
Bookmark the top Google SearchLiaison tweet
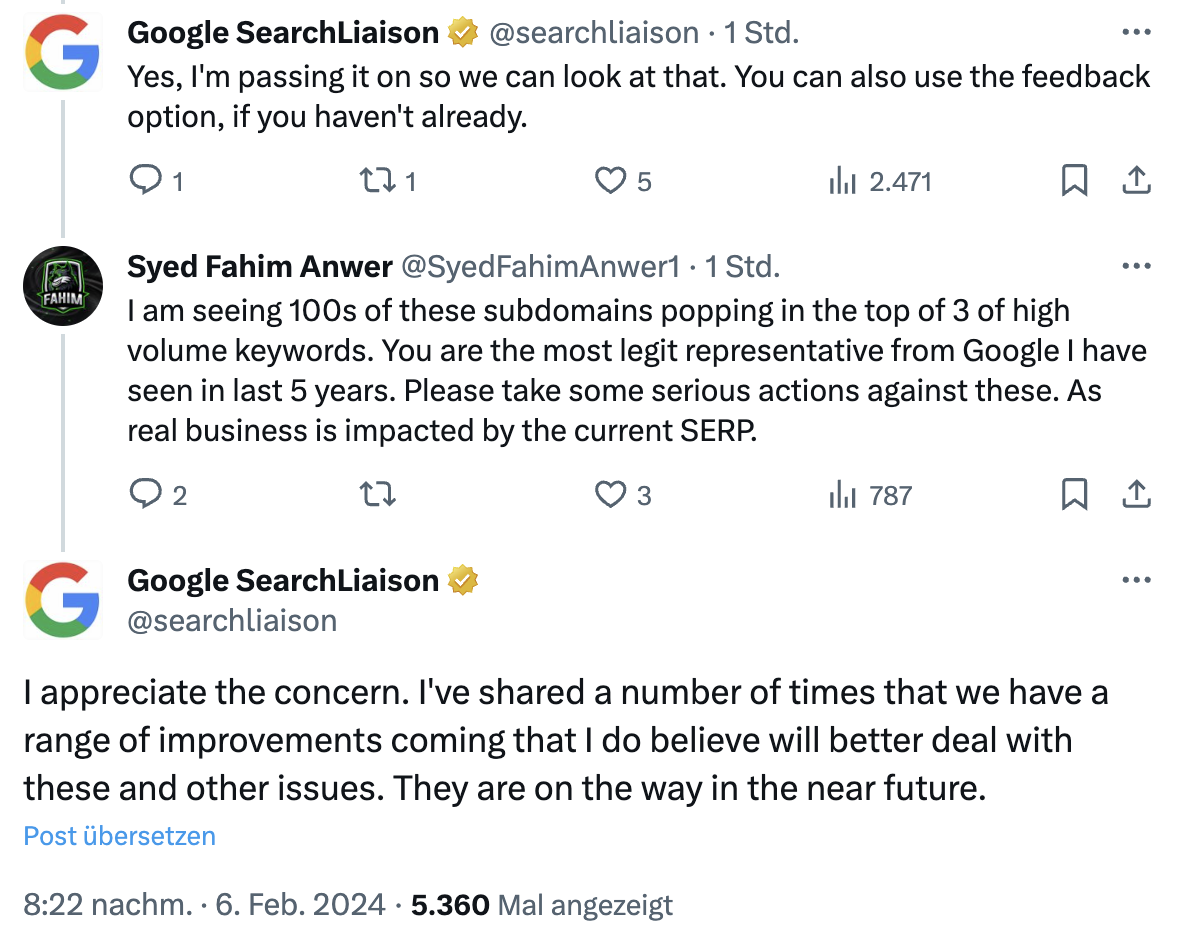click(x=1075, y=181)
